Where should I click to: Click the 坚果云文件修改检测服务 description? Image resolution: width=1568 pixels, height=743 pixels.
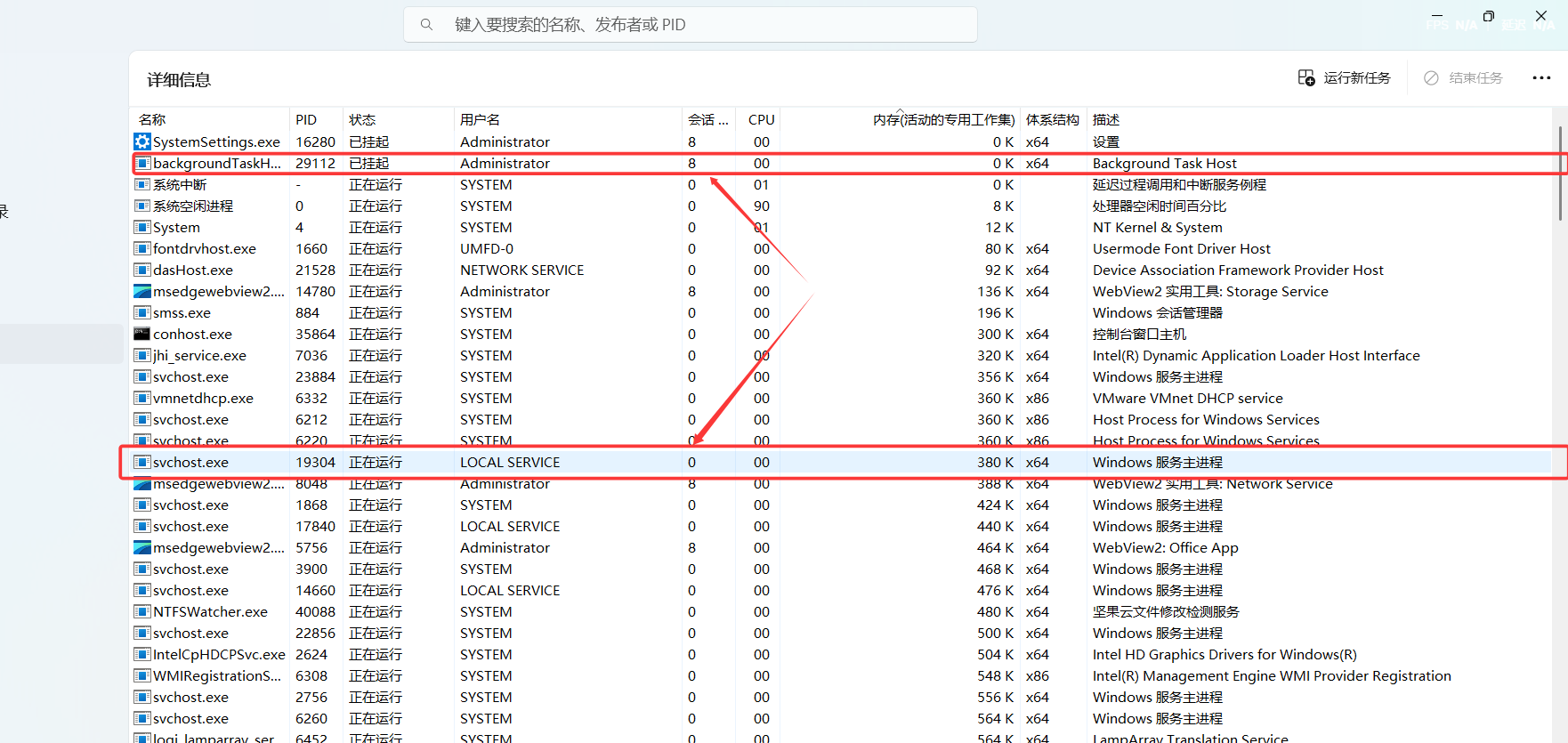coord(1166,611)
